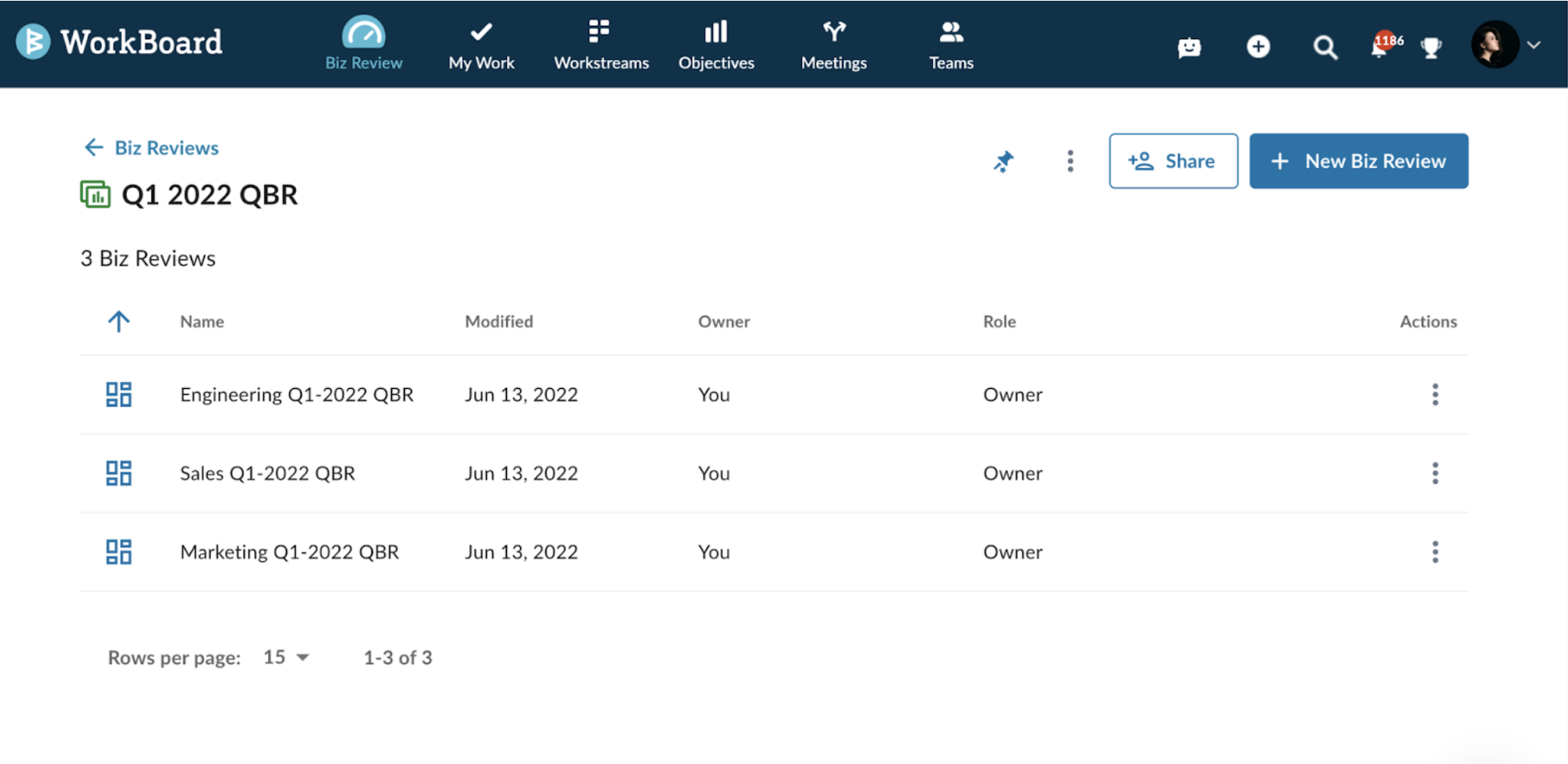Click the Q1 2022 QBR title
Screen dimensions: 1568x764
(x=209, y=195)
